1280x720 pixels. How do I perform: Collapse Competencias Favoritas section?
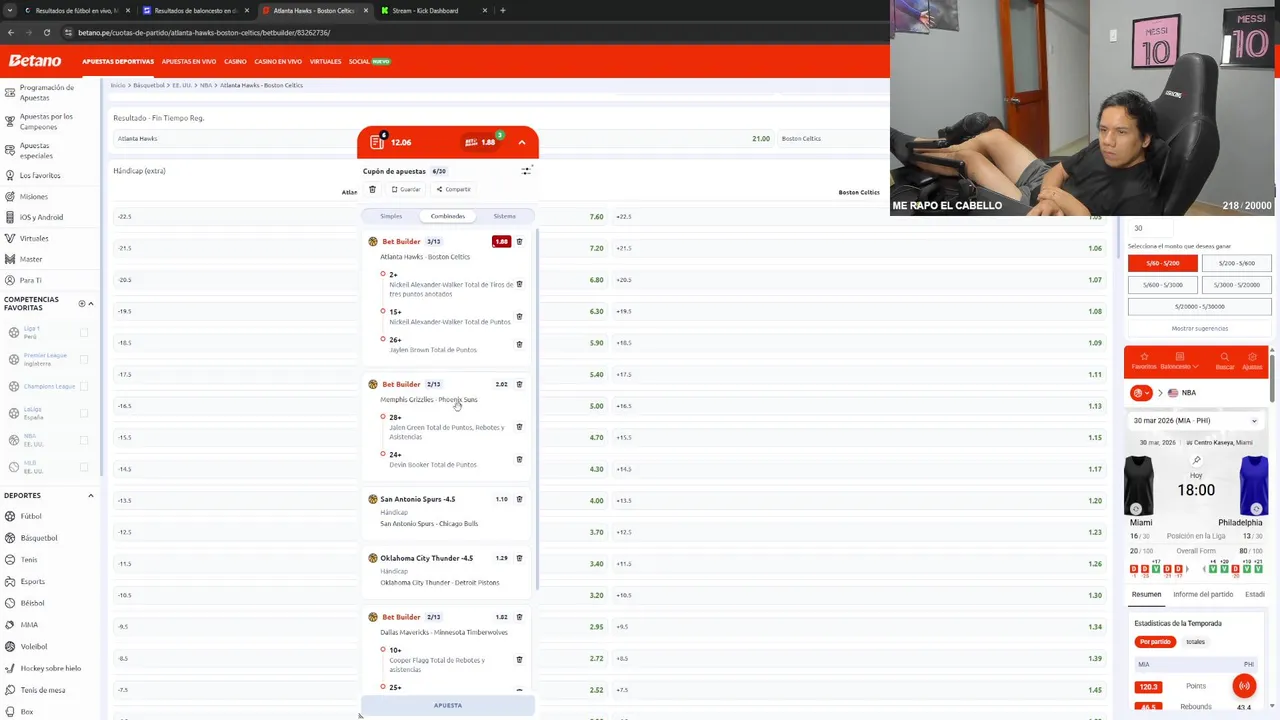click(91, 303)
